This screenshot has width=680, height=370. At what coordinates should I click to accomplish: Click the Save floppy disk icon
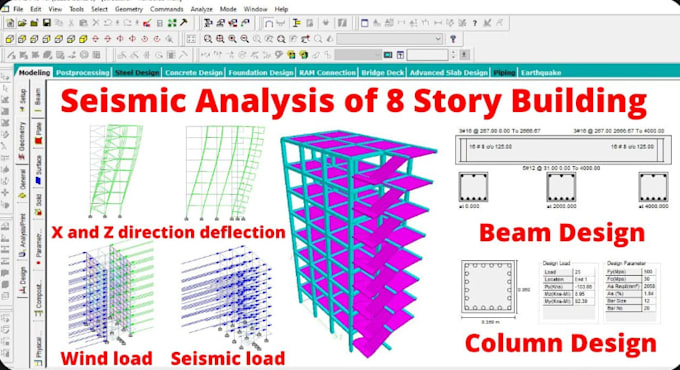tap(46, 23)
